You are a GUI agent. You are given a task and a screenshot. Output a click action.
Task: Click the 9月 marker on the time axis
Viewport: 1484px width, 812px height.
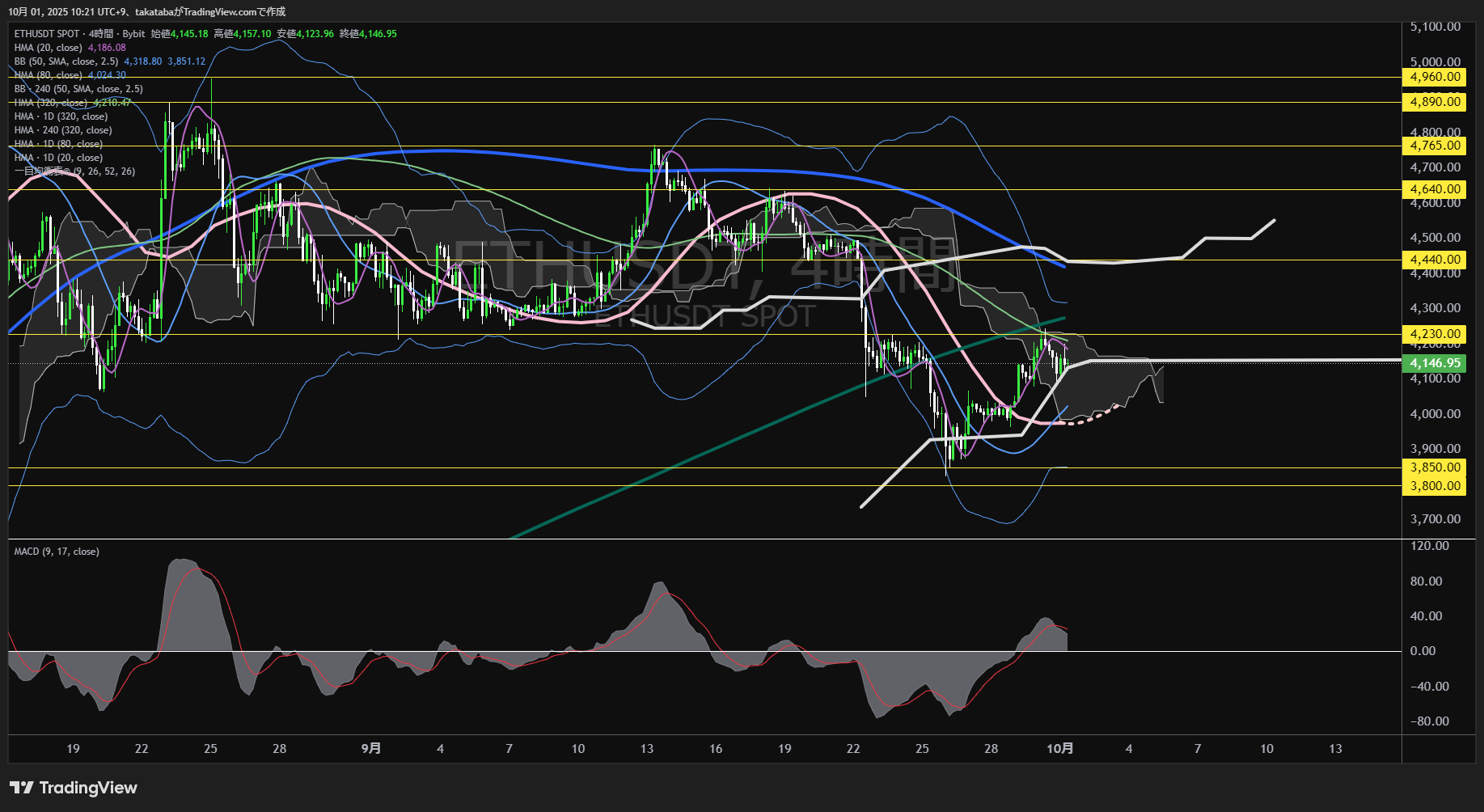coord(371,749)
